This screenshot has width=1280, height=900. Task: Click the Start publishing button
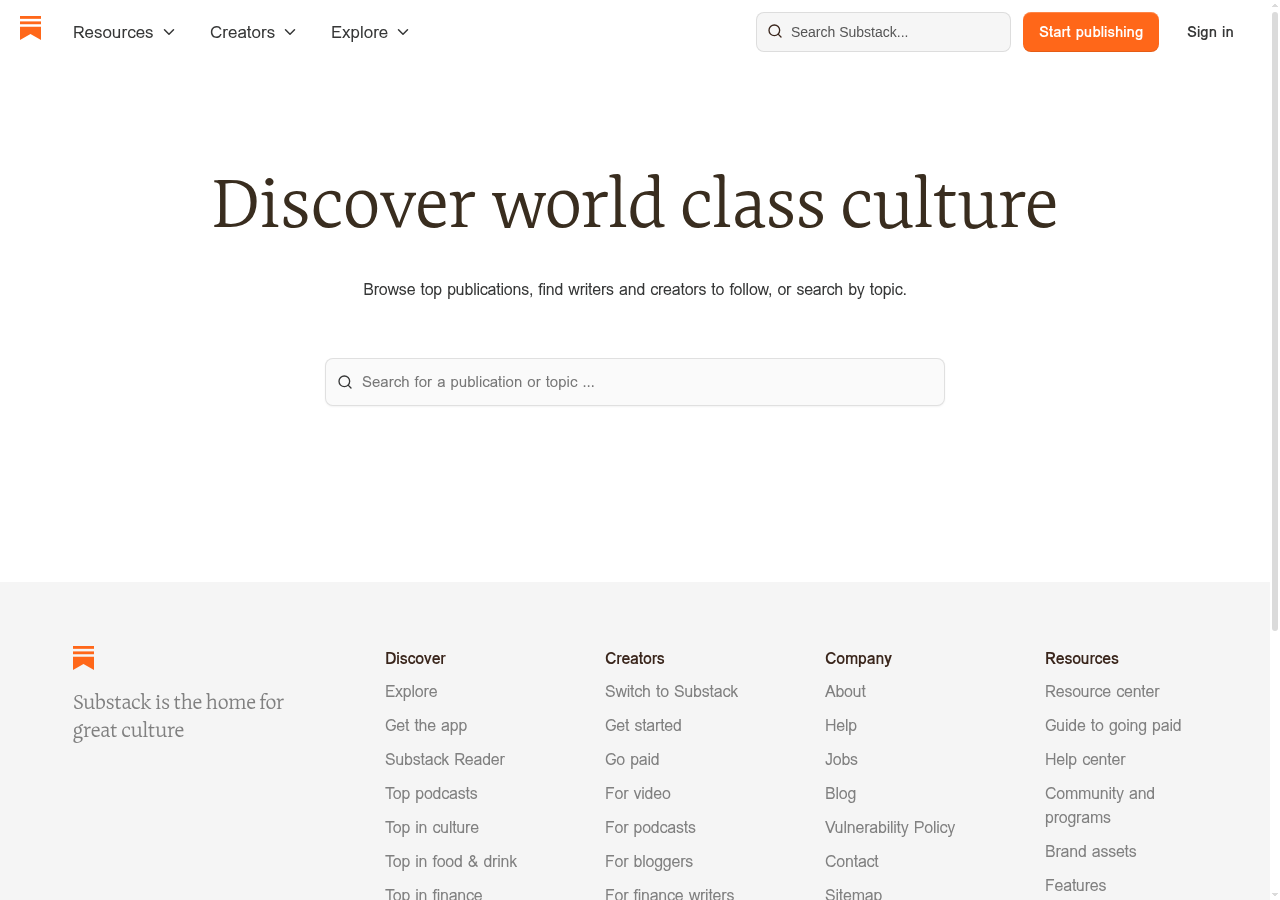click(x=1091, y=32)
